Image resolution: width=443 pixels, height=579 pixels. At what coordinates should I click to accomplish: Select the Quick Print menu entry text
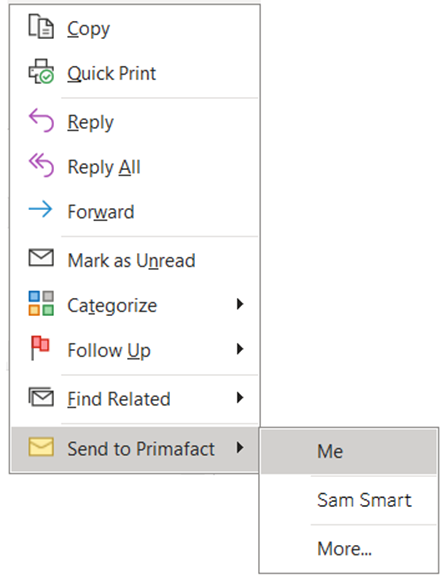click(111, 73)
